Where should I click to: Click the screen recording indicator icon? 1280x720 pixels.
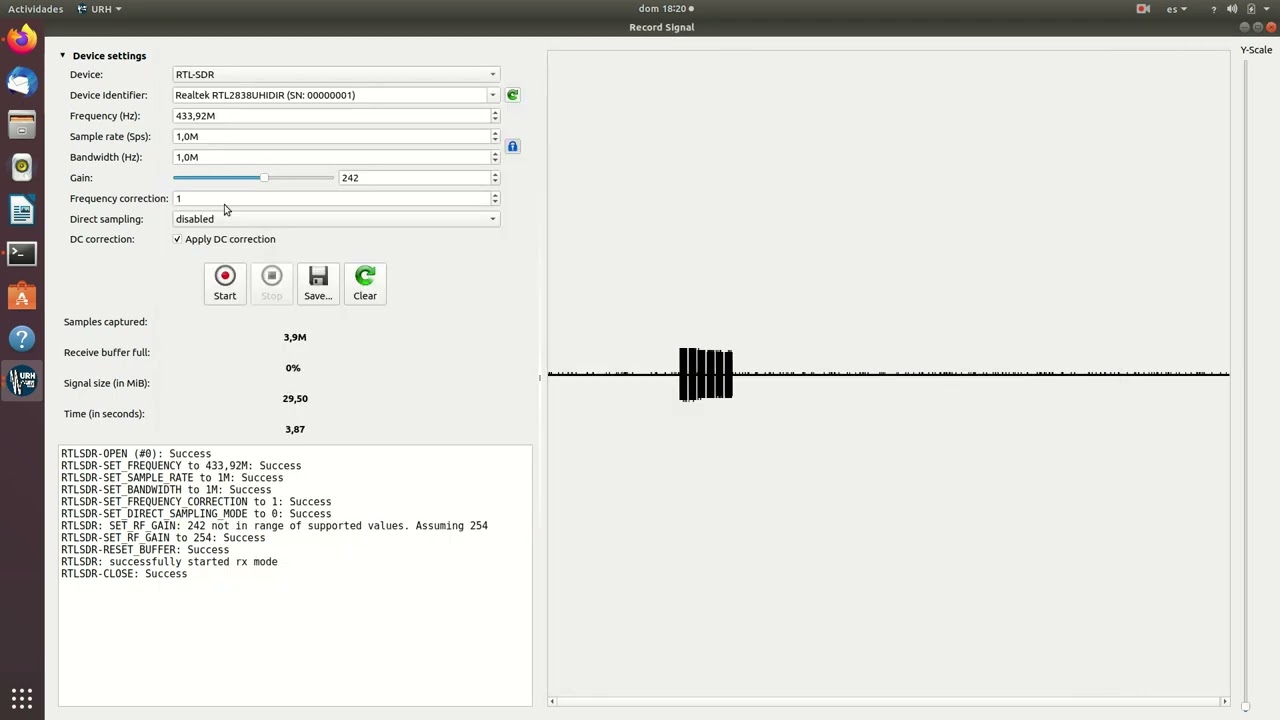(1143, 9)
